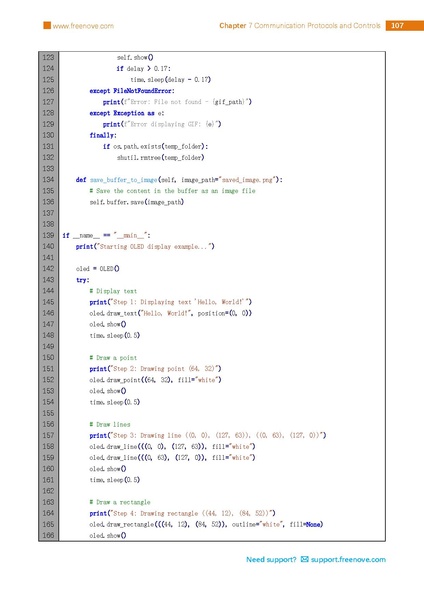This screenshot has width=424, height=600.
Task: Click the '# Draw lines' comment
Action: (x=109, y=424)
